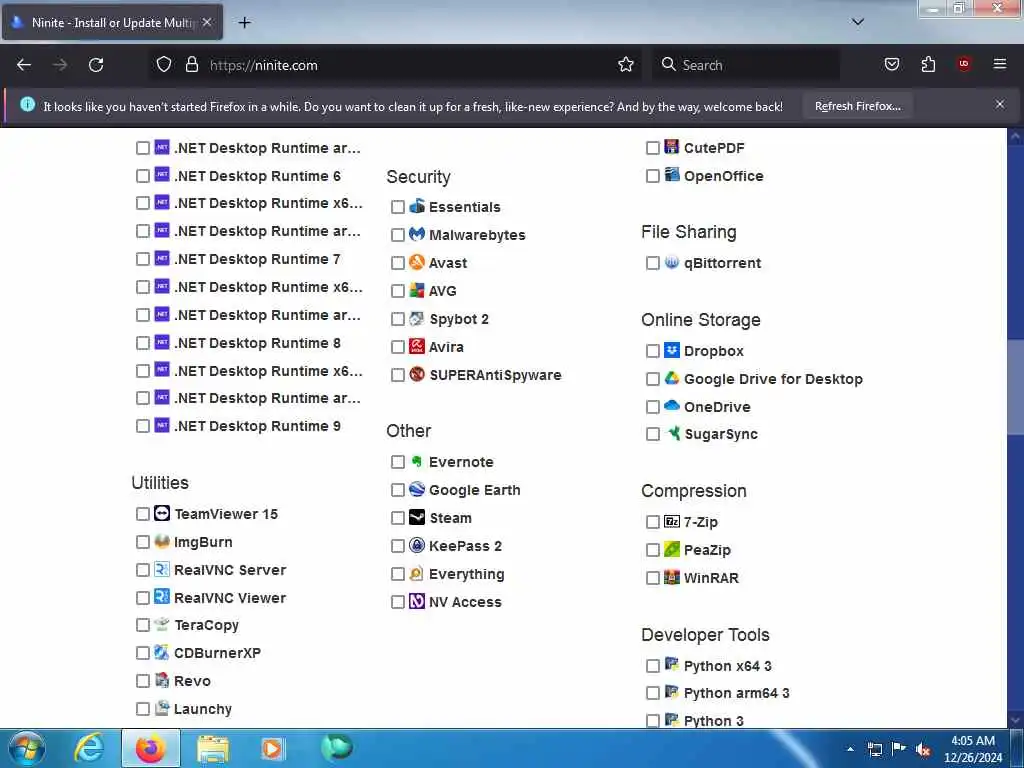Viewport: 1024px width, 768px height.
Task: Click the NV Access icon
Action: point(417,601)
